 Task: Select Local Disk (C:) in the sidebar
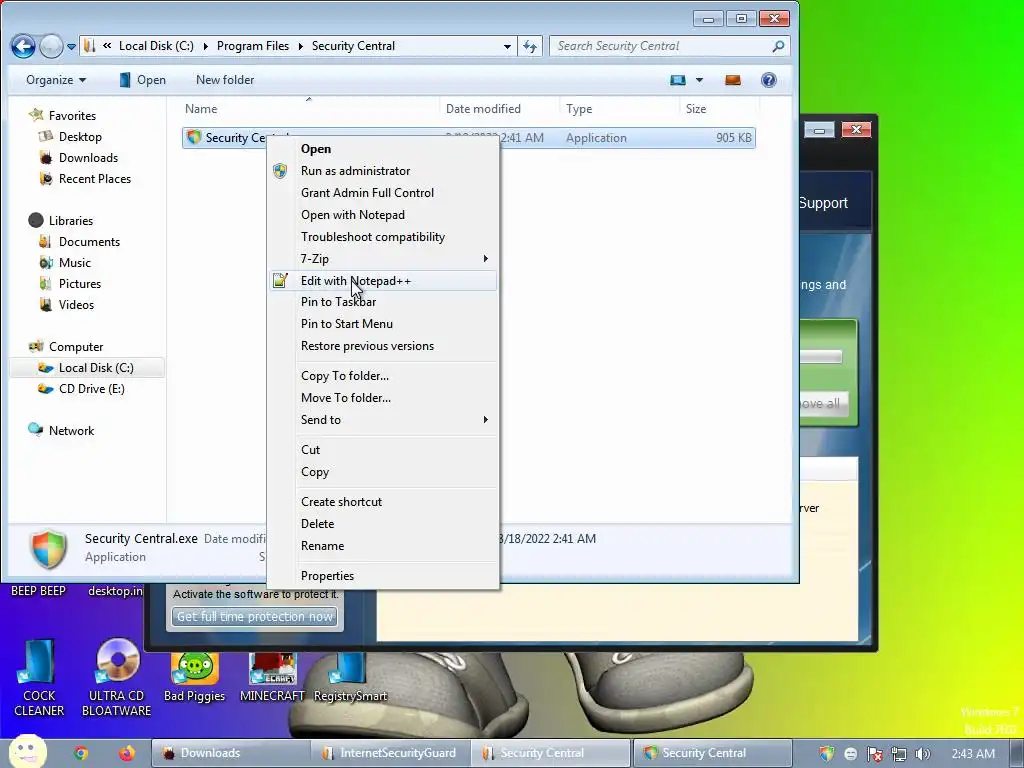tap(86, 368)
